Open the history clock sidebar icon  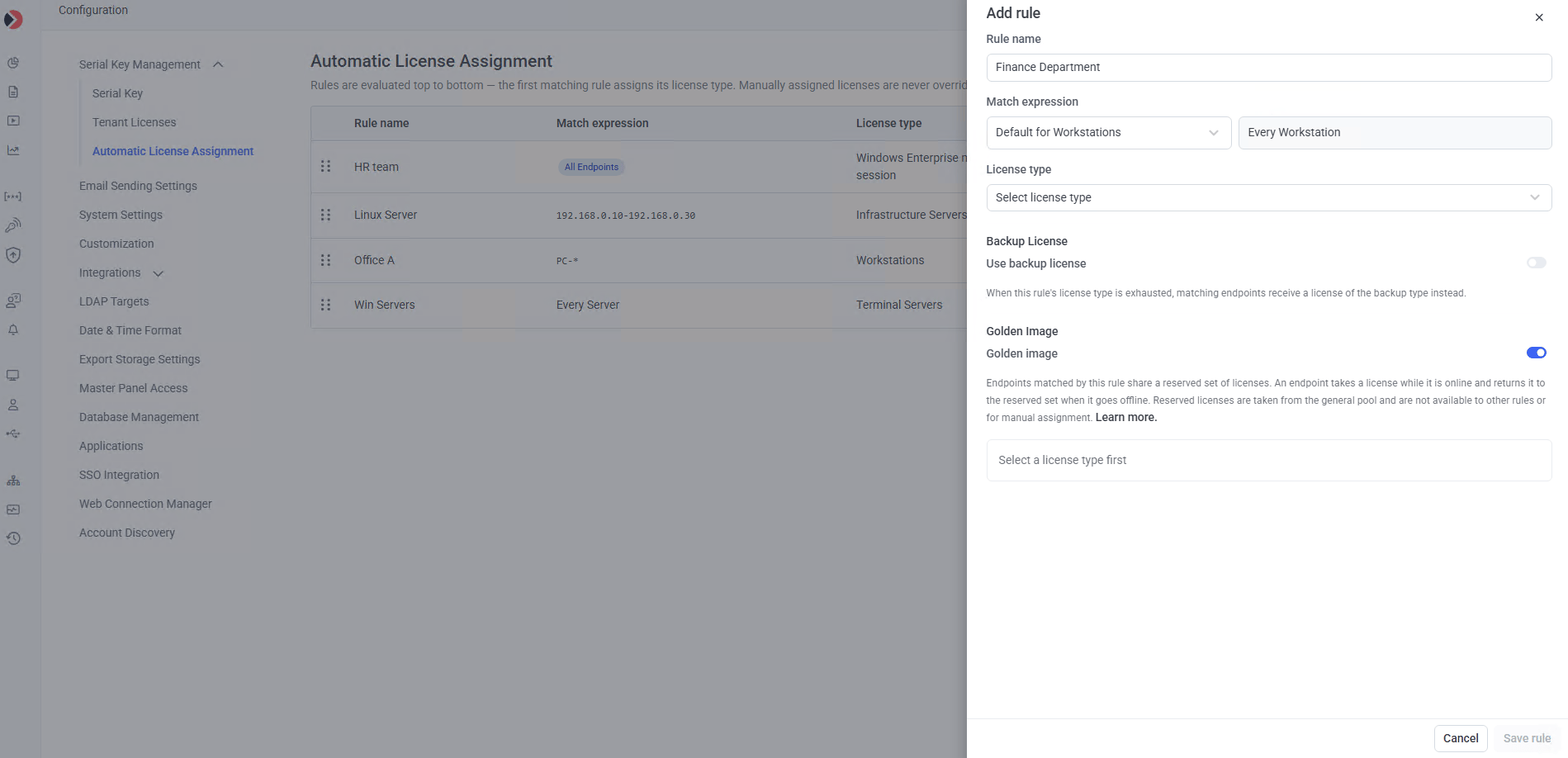click(x=13, y=538)
